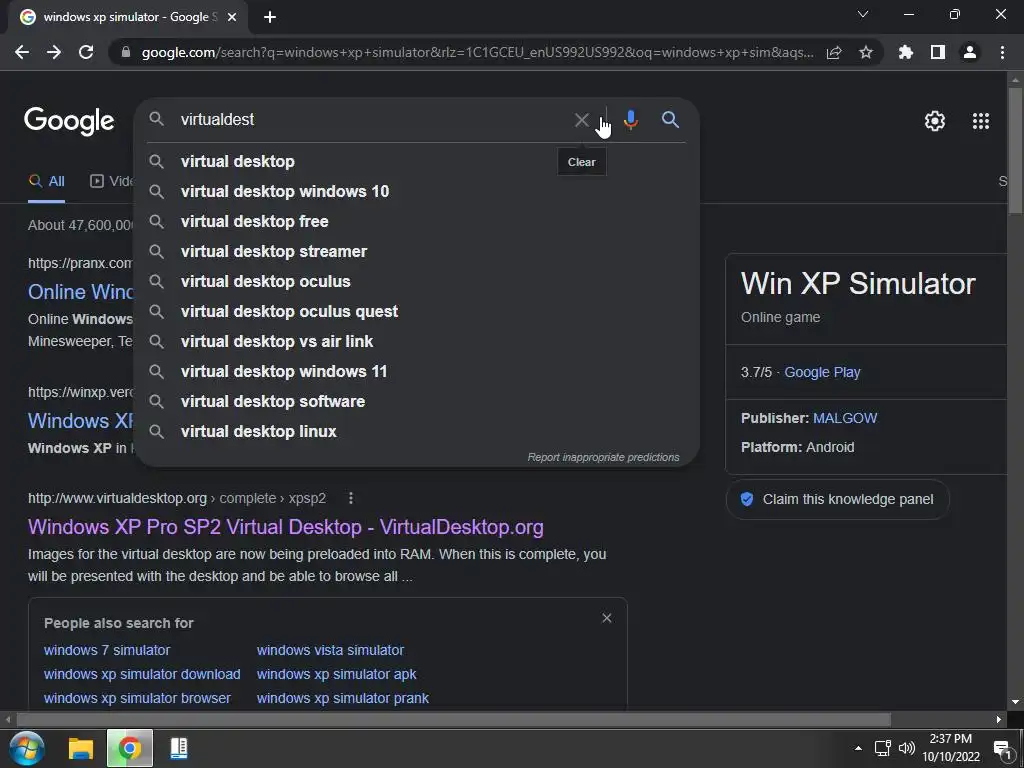
Task: Open the Chrome side panel icon
Action: pos(938,52)
